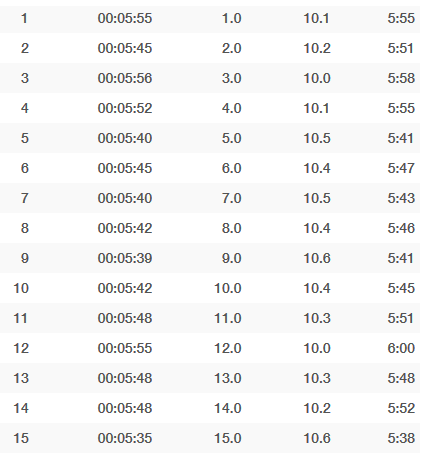Select lap 5 speed value 10.5
This screenshot has height=460, width=434.
[317, 138]
